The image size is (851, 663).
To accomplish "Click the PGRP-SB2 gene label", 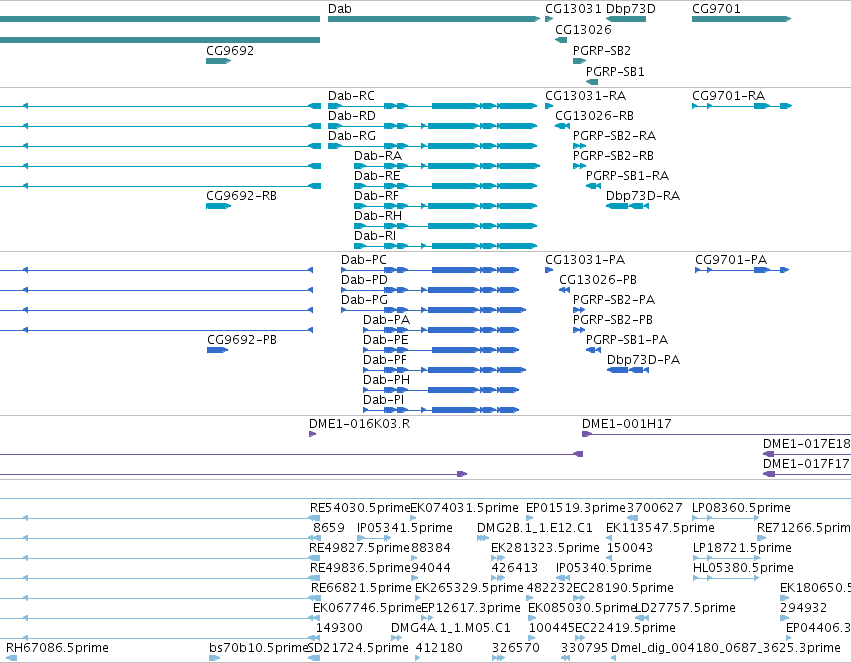I will pyautogui.click(x=602, y=50).
